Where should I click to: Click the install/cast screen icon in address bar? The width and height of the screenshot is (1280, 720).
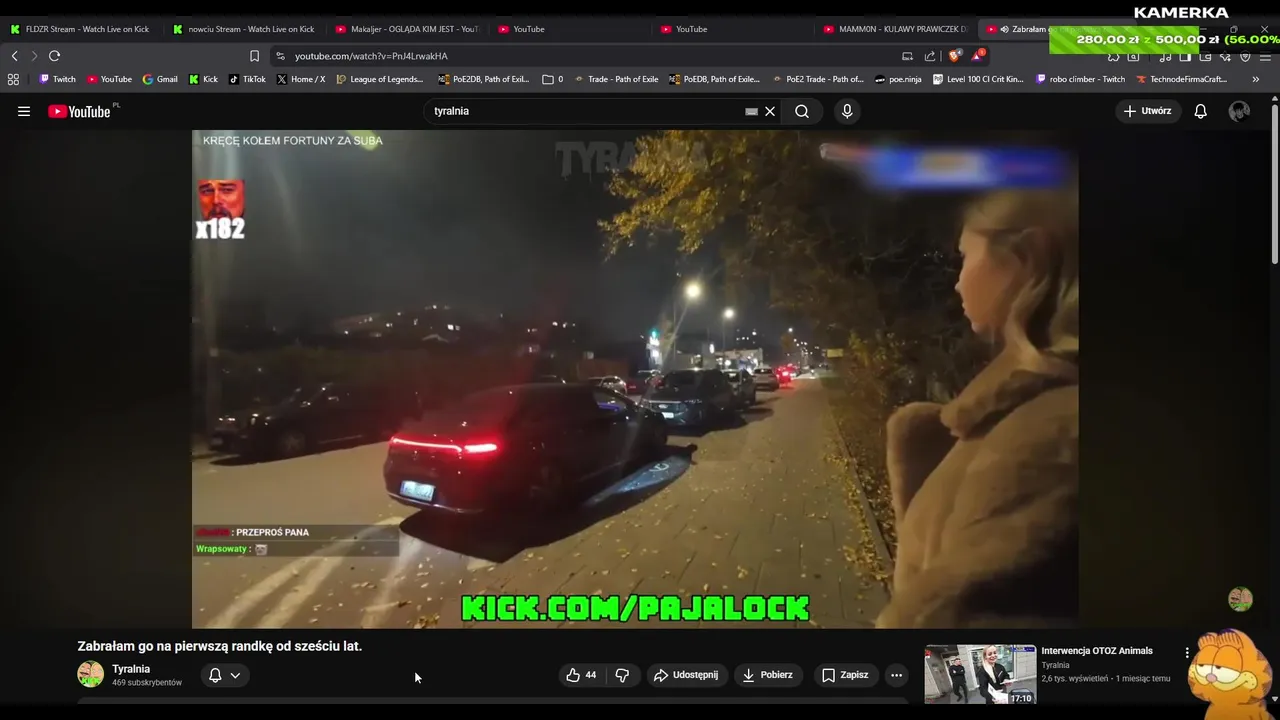point(907,56)
